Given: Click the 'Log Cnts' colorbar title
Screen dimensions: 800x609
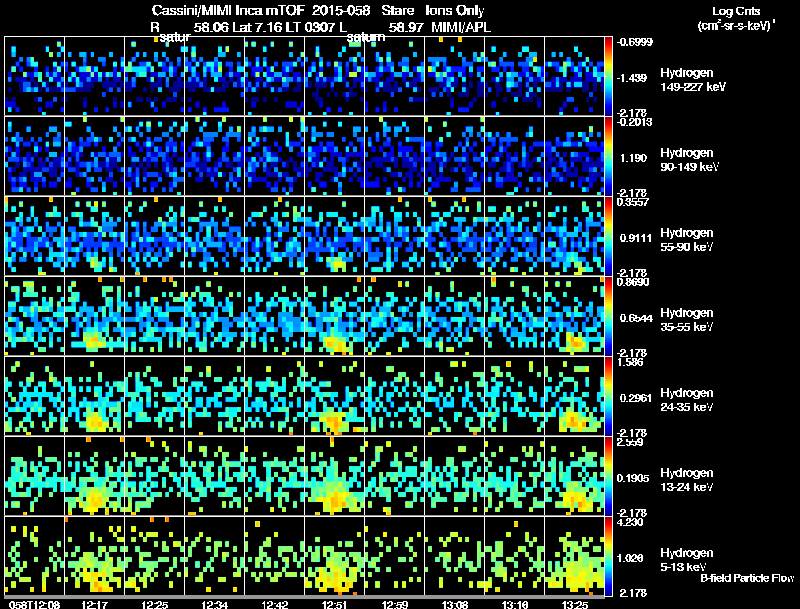Looking at the screenshot, I should [x=736, y=11].
